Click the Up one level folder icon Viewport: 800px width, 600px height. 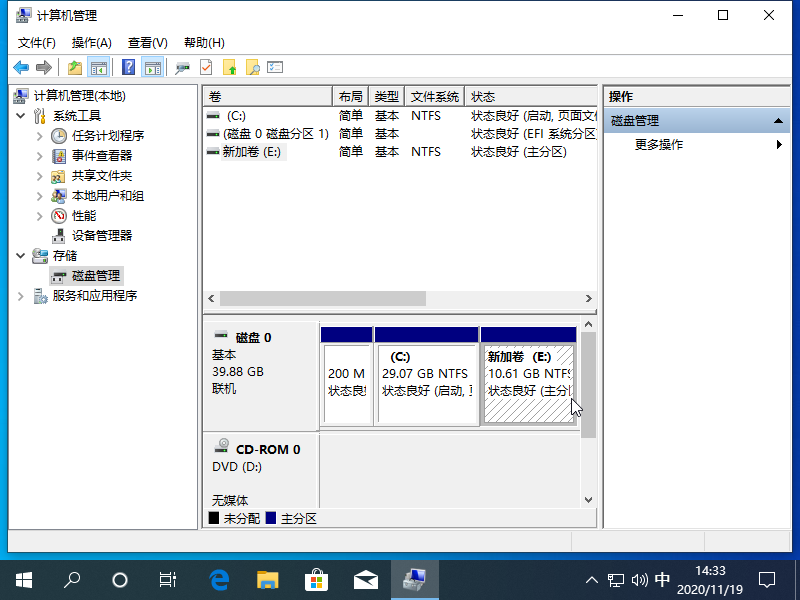[75, 67]
